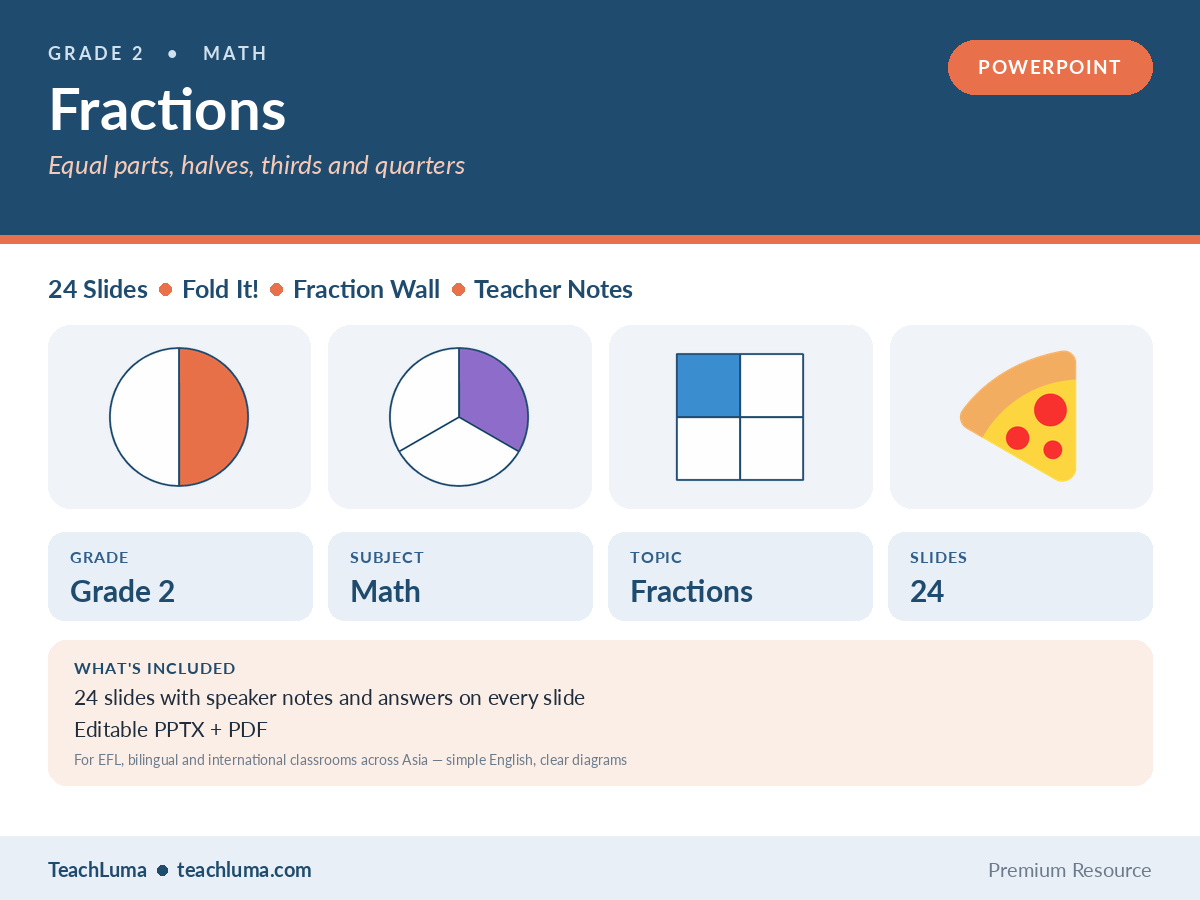
Task: Click the TeachLuma brand name
Action: pyautogui.click(x=97, y=870)
